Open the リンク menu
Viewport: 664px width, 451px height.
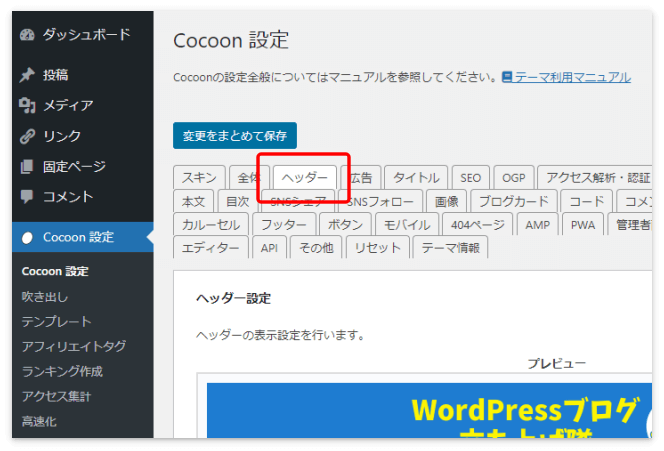[83, 136]
